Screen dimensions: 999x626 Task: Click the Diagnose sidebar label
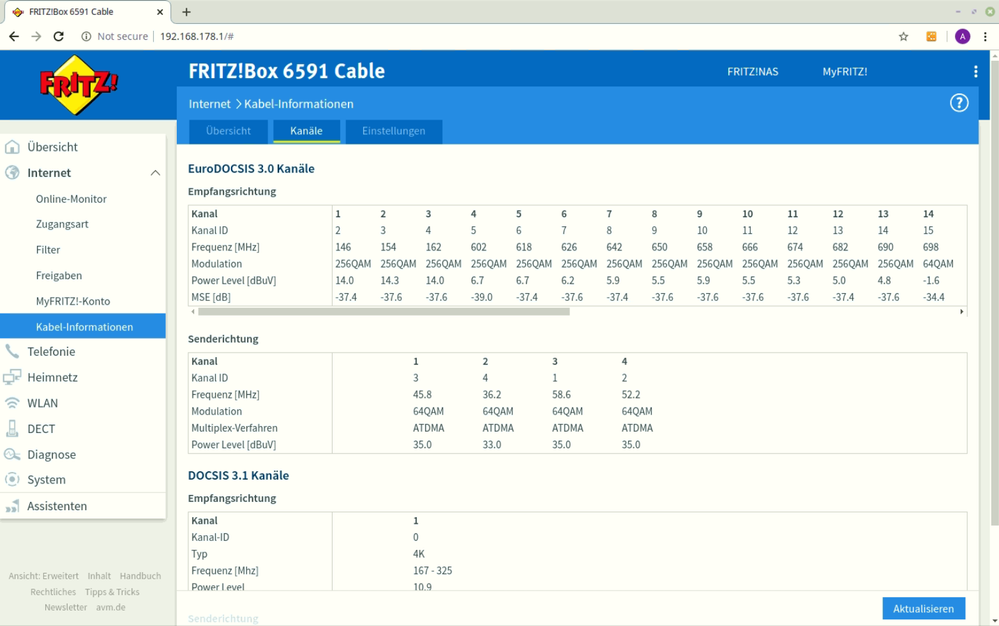point(52,455)
